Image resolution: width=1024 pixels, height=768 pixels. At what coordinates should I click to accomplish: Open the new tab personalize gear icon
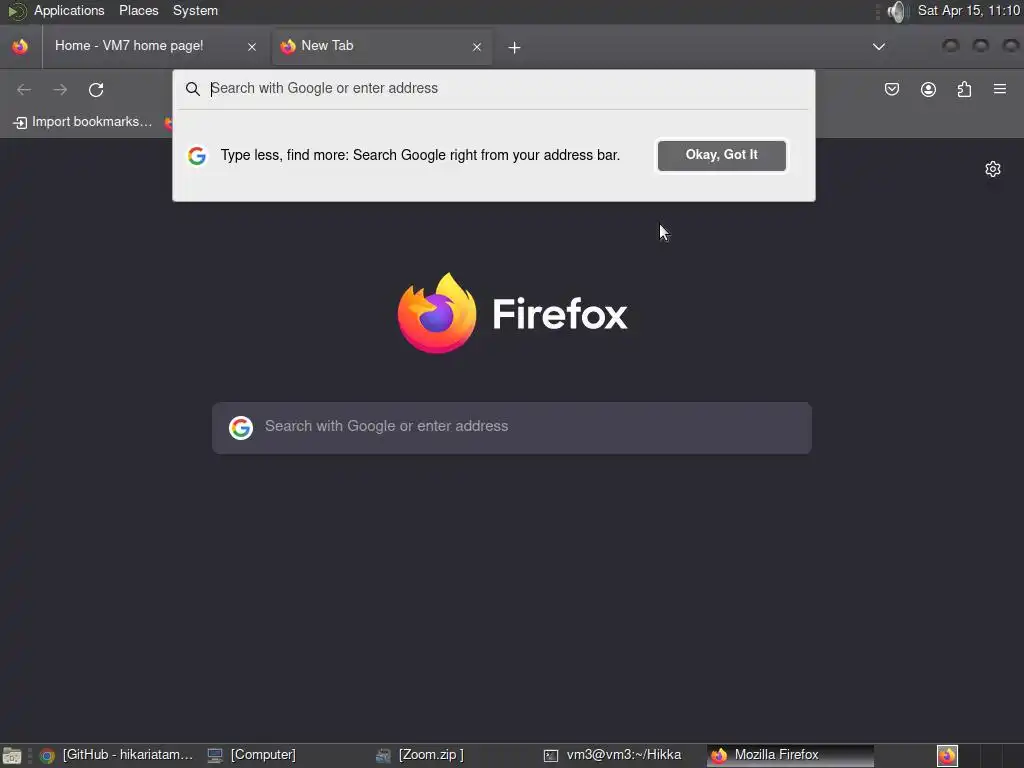coord(993,169)
